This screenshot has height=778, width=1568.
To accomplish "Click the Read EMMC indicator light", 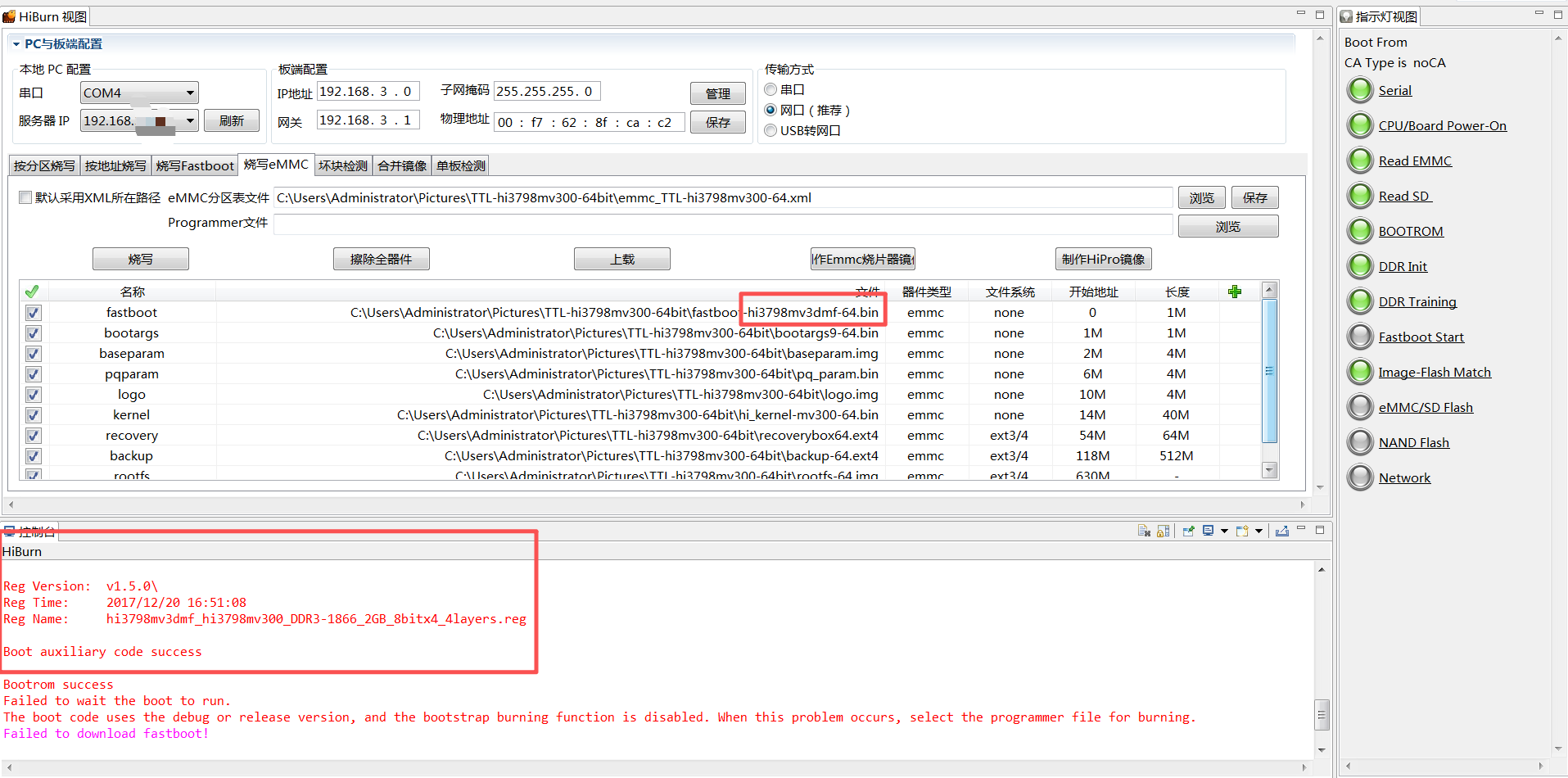I will point(1360,161).
